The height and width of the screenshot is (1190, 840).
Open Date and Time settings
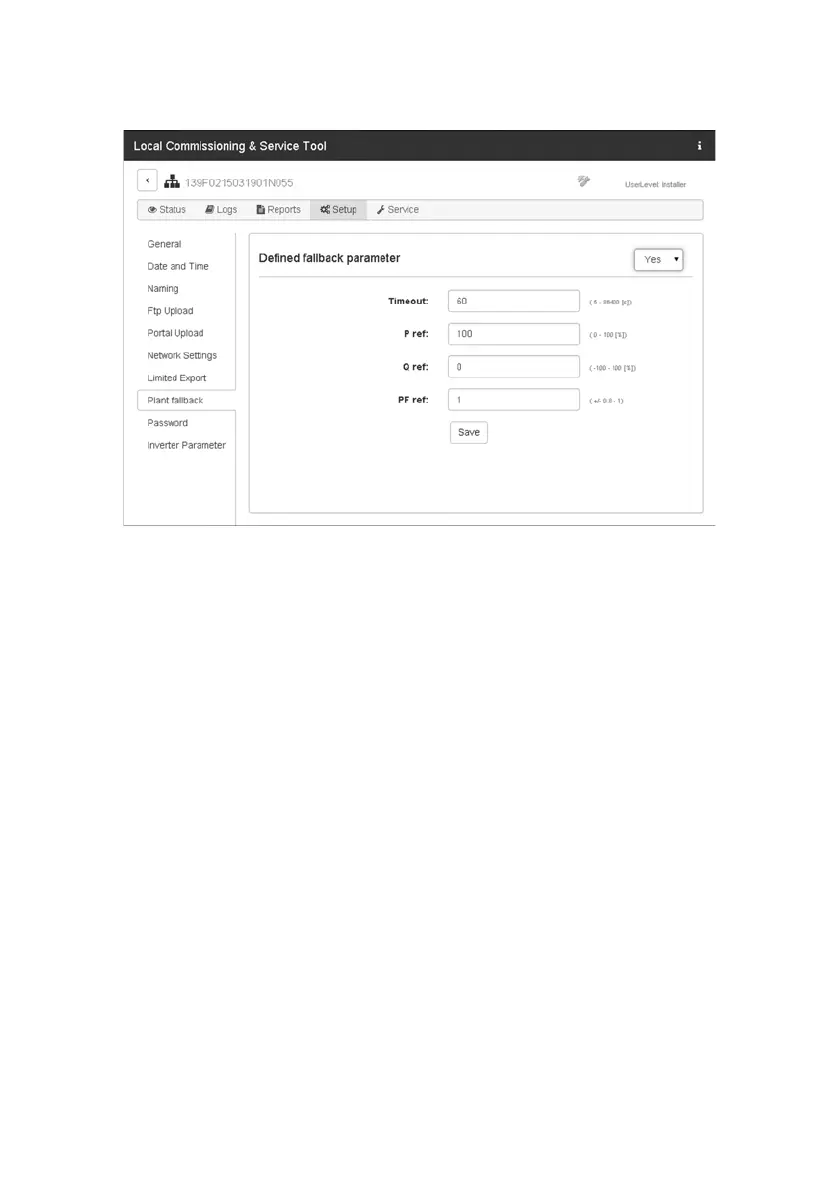click(x=178, y=266)
